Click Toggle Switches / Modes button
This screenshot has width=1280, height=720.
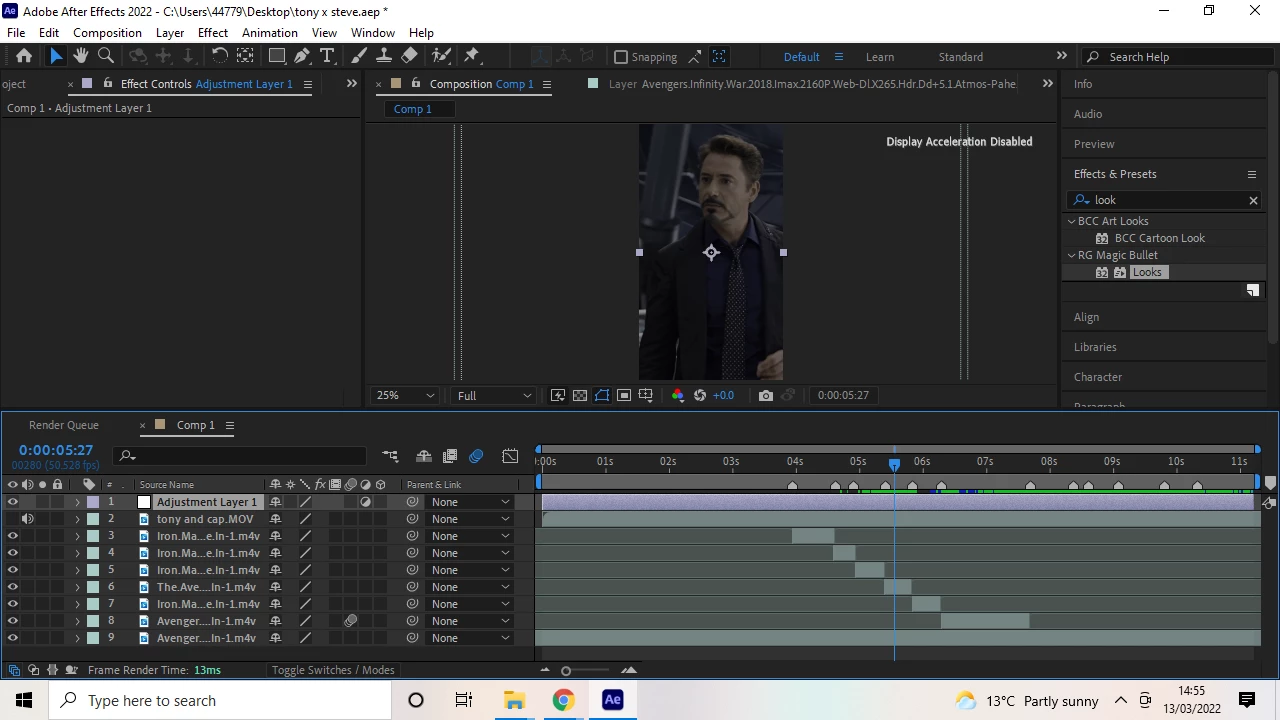pyautogui.click(x=333, y=670)
